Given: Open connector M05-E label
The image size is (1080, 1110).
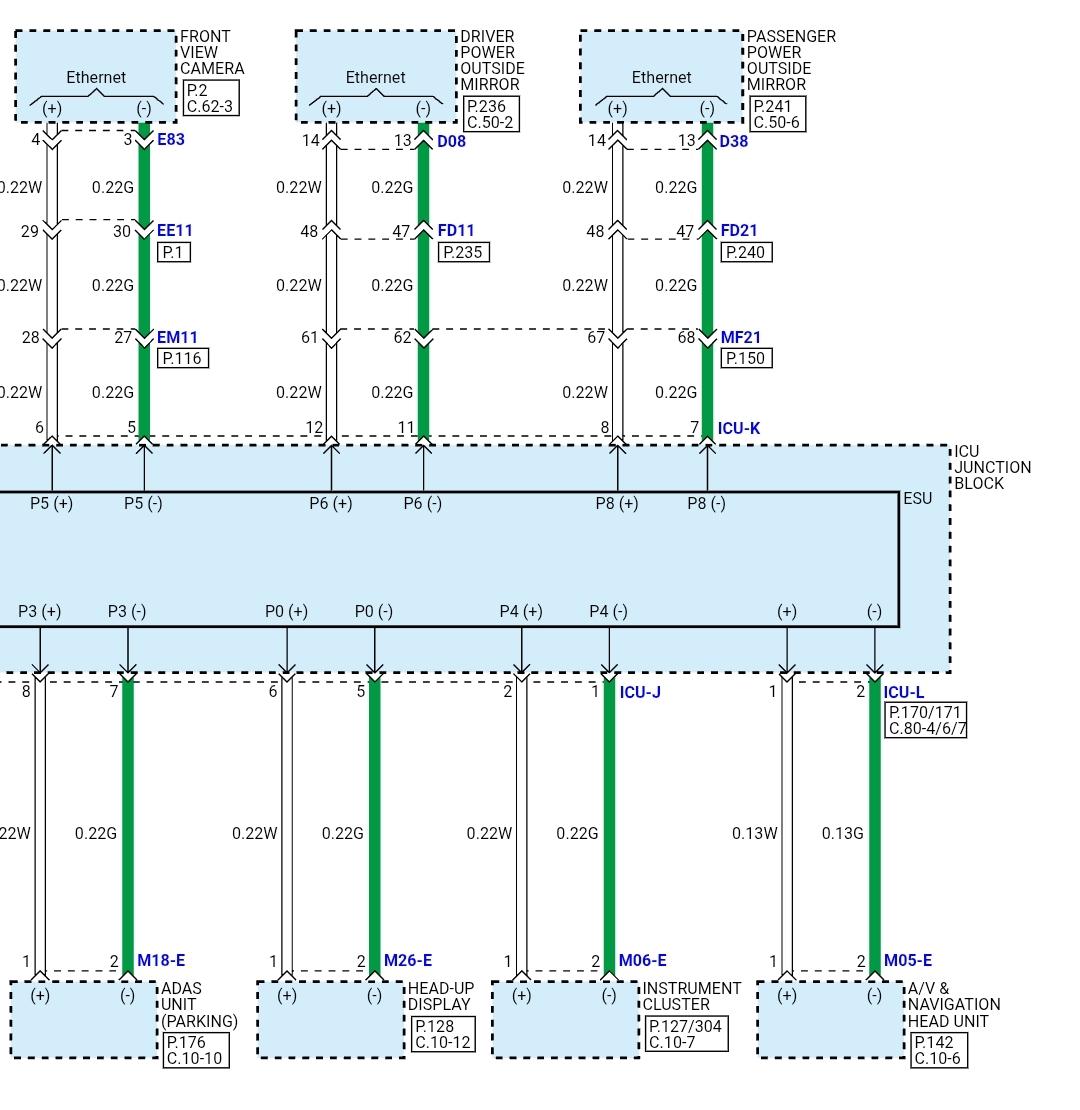Looking at the screenshot, I should [908, 960].
